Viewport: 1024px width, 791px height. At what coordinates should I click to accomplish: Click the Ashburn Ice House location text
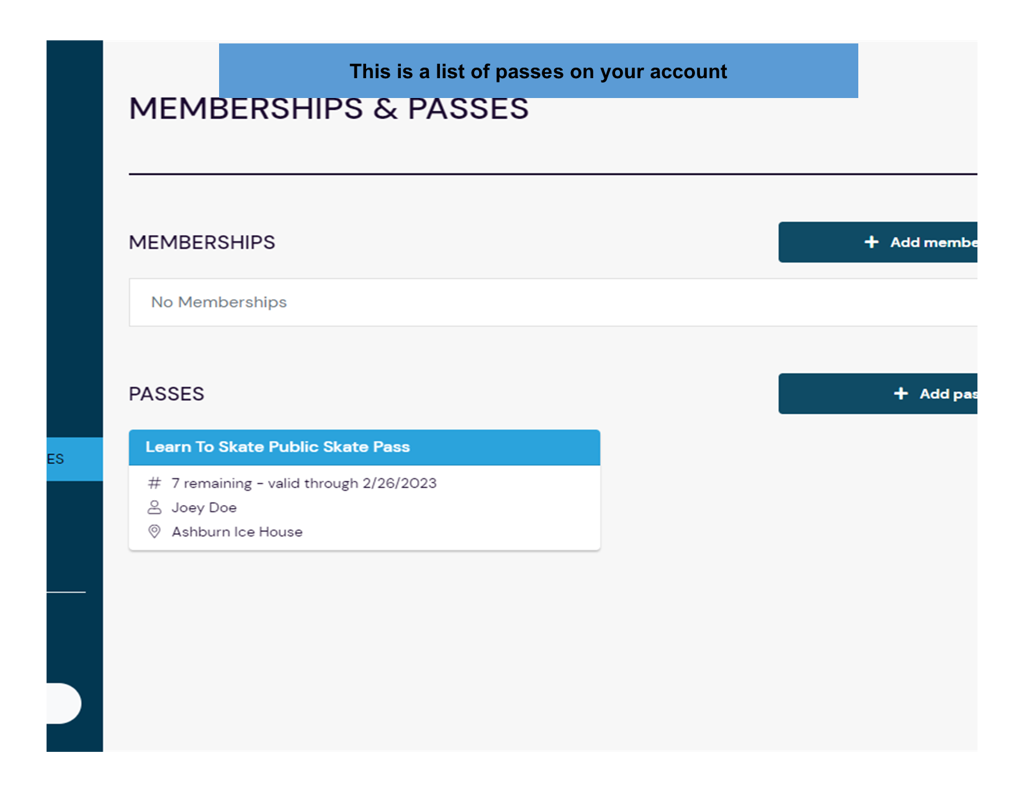[x=237, y=532]
